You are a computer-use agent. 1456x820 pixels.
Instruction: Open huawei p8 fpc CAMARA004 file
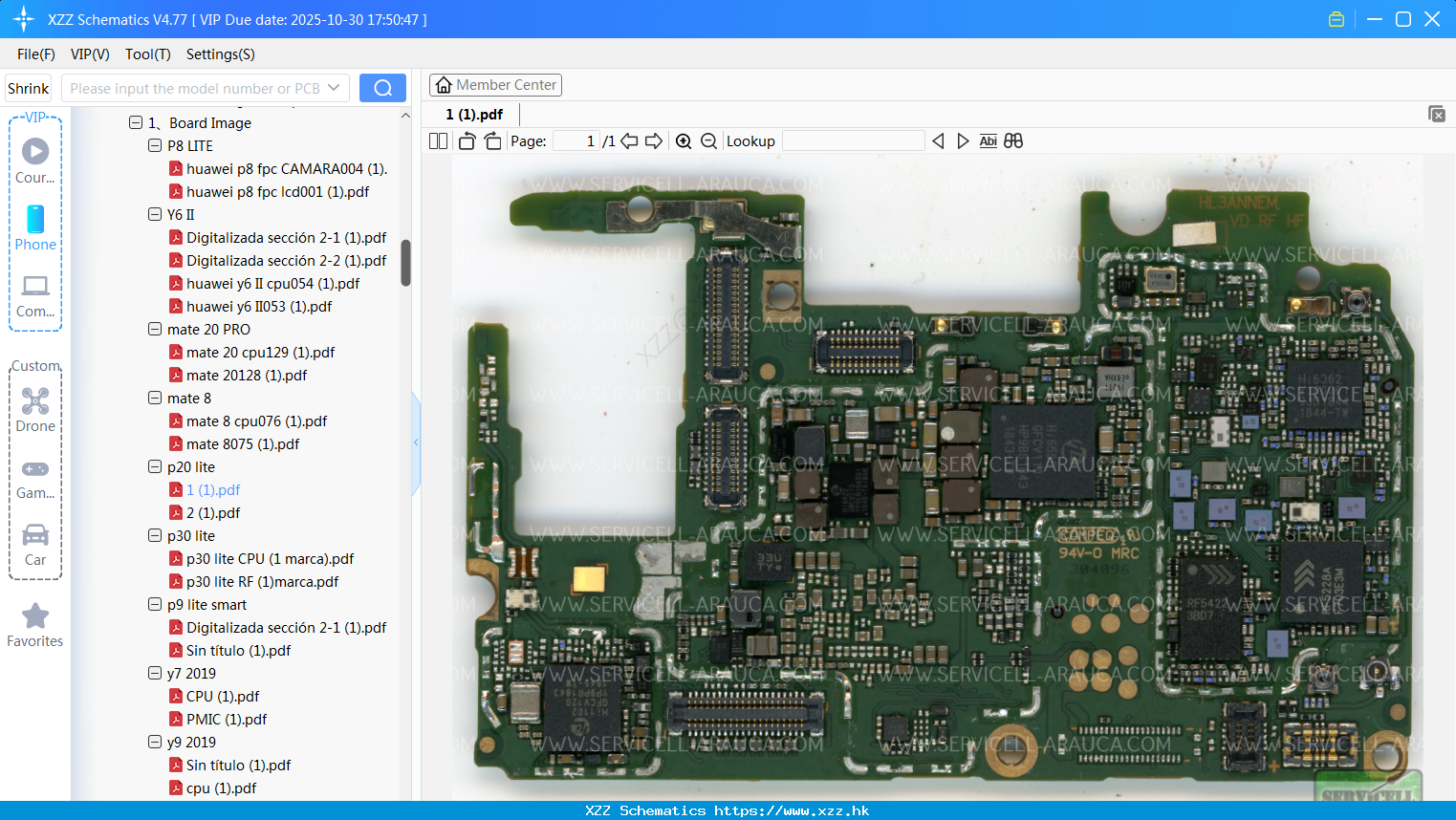[287, 168]
